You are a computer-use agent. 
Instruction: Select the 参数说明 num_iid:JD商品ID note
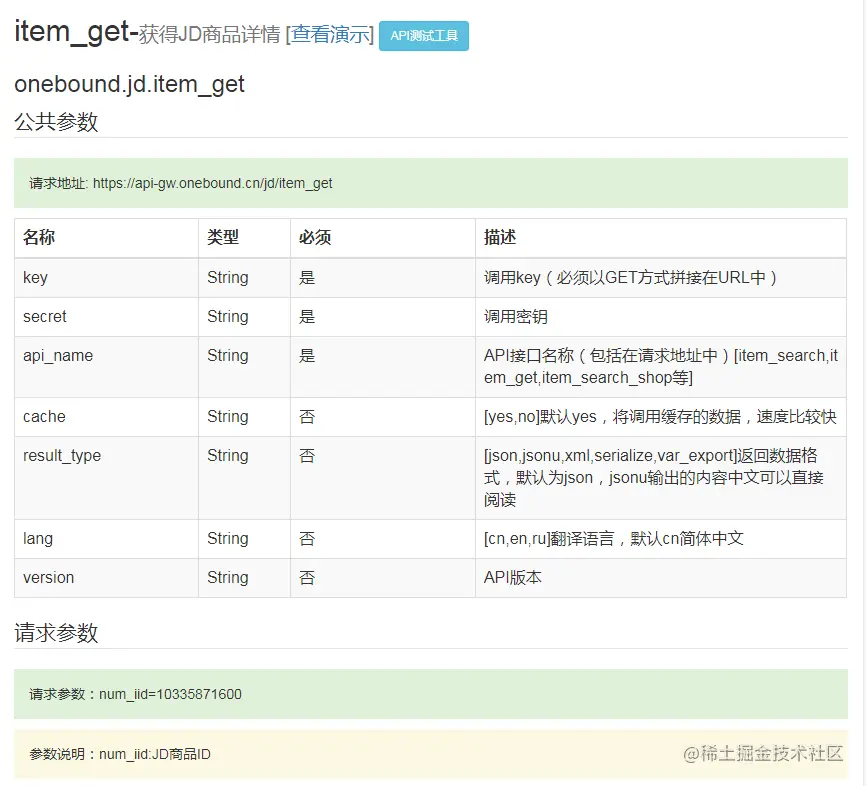pyautogui.click(x=120, y=754)
